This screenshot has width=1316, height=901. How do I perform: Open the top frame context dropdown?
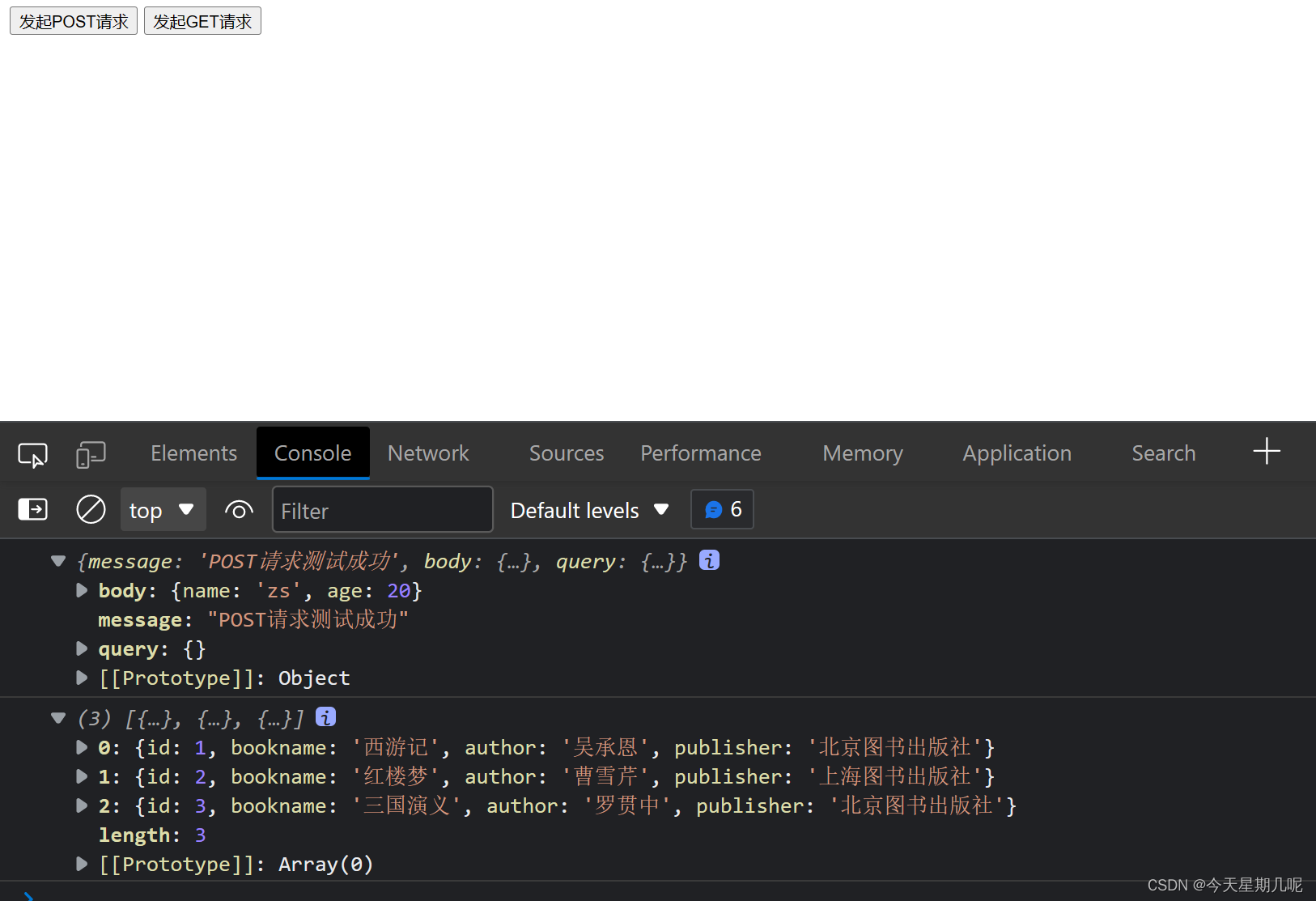click(x=163, y=509)
